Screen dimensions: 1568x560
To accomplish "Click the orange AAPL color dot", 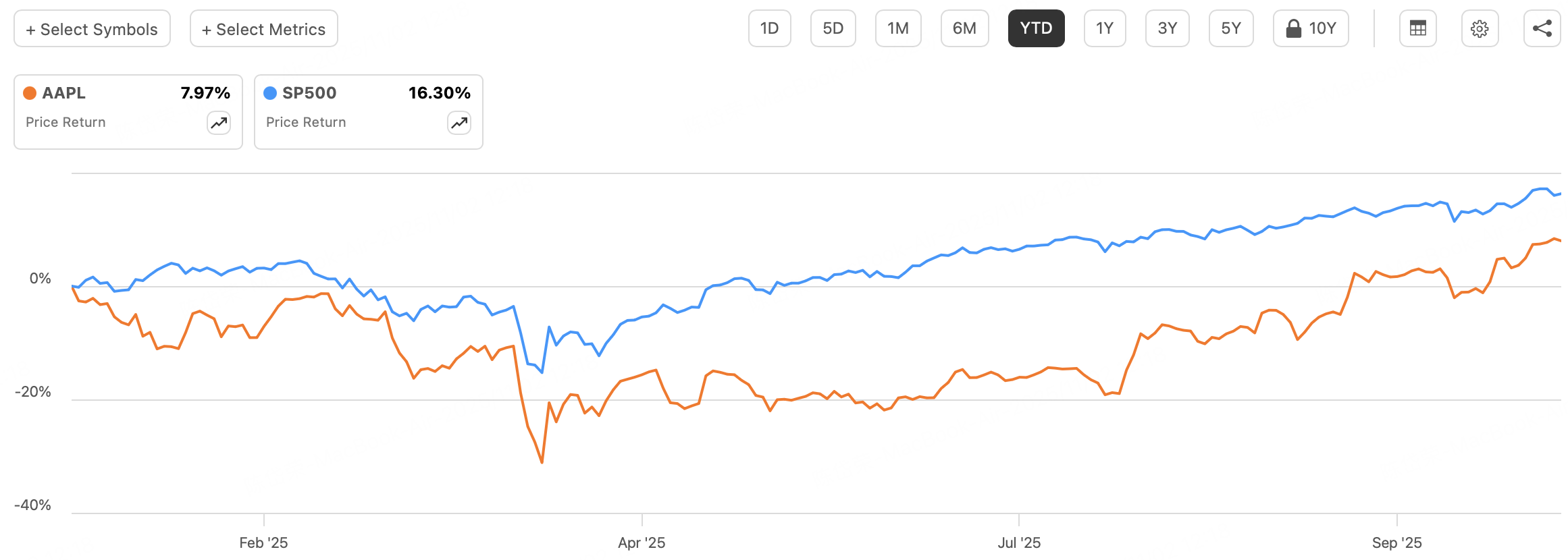I will [x=30, y=93].
